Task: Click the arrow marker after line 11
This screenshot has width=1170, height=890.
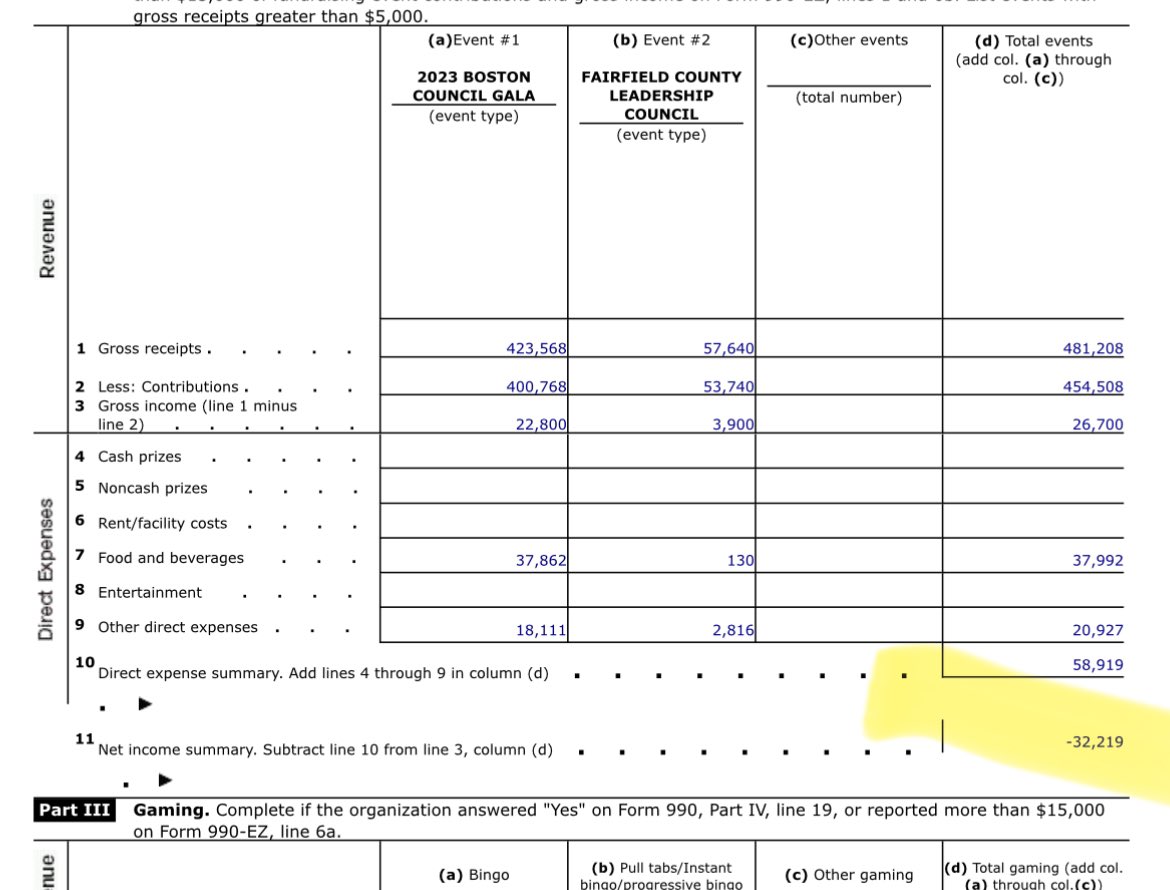Action: coord(166,780)
